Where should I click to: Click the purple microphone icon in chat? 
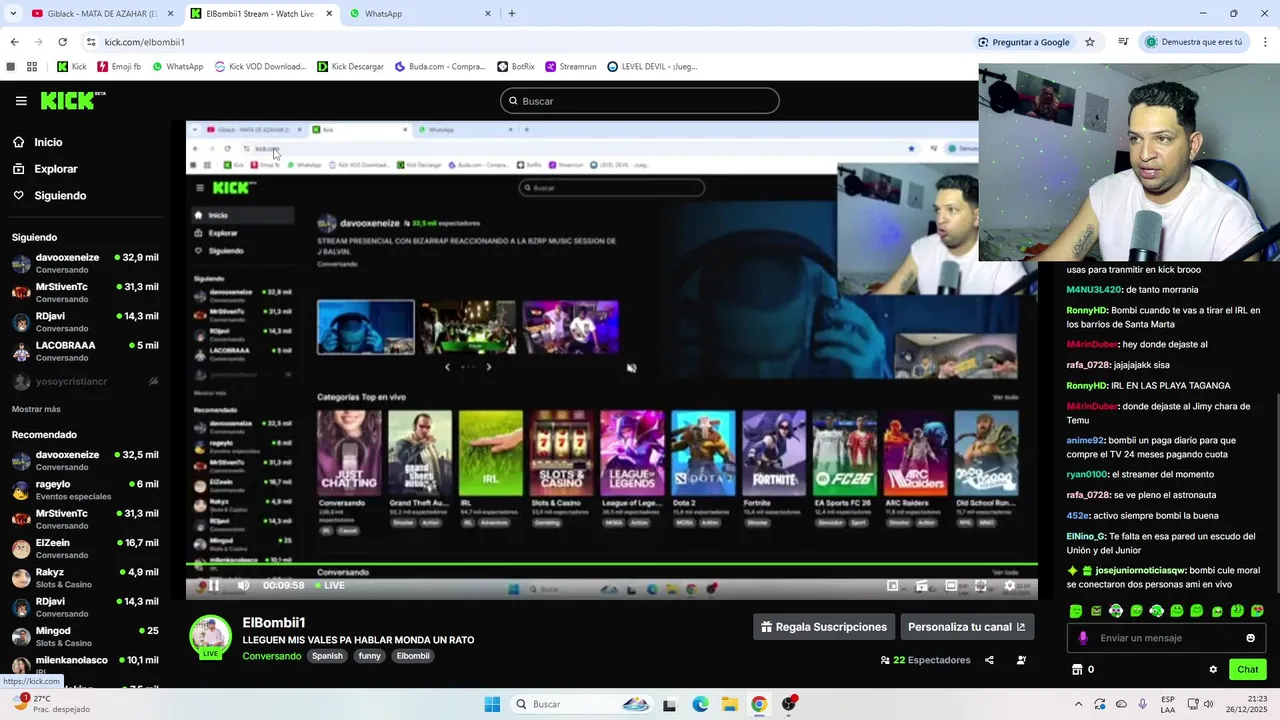[x=1083, y=638]
